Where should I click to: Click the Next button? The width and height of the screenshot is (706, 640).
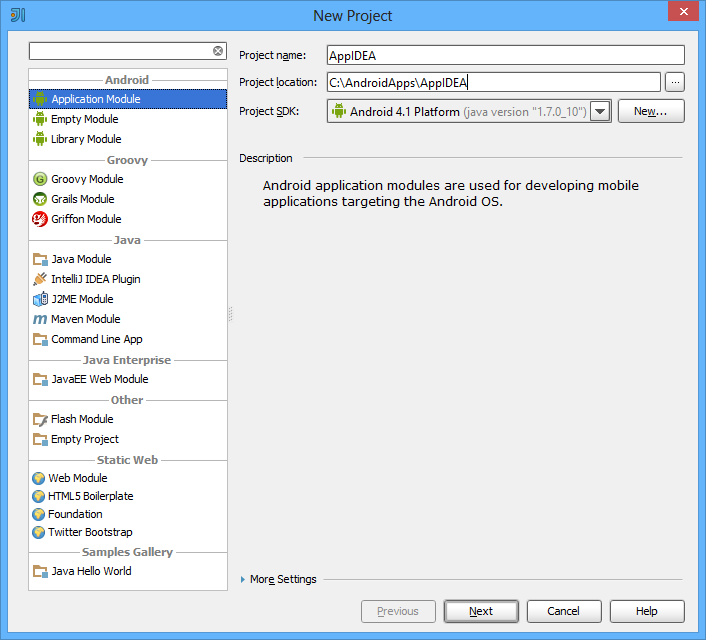coord(481,611)
